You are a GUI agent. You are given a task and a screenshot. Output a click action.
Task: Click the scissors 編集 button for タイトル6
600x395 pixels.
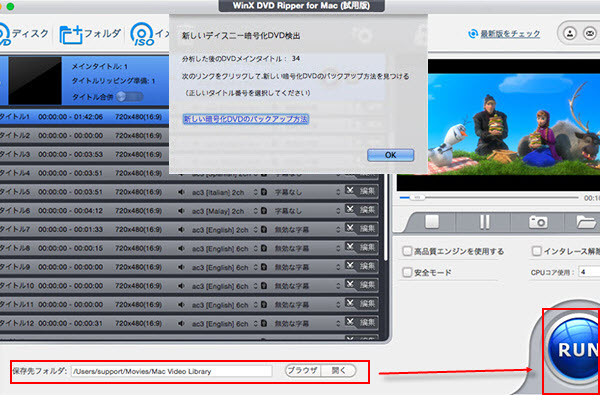361,210
